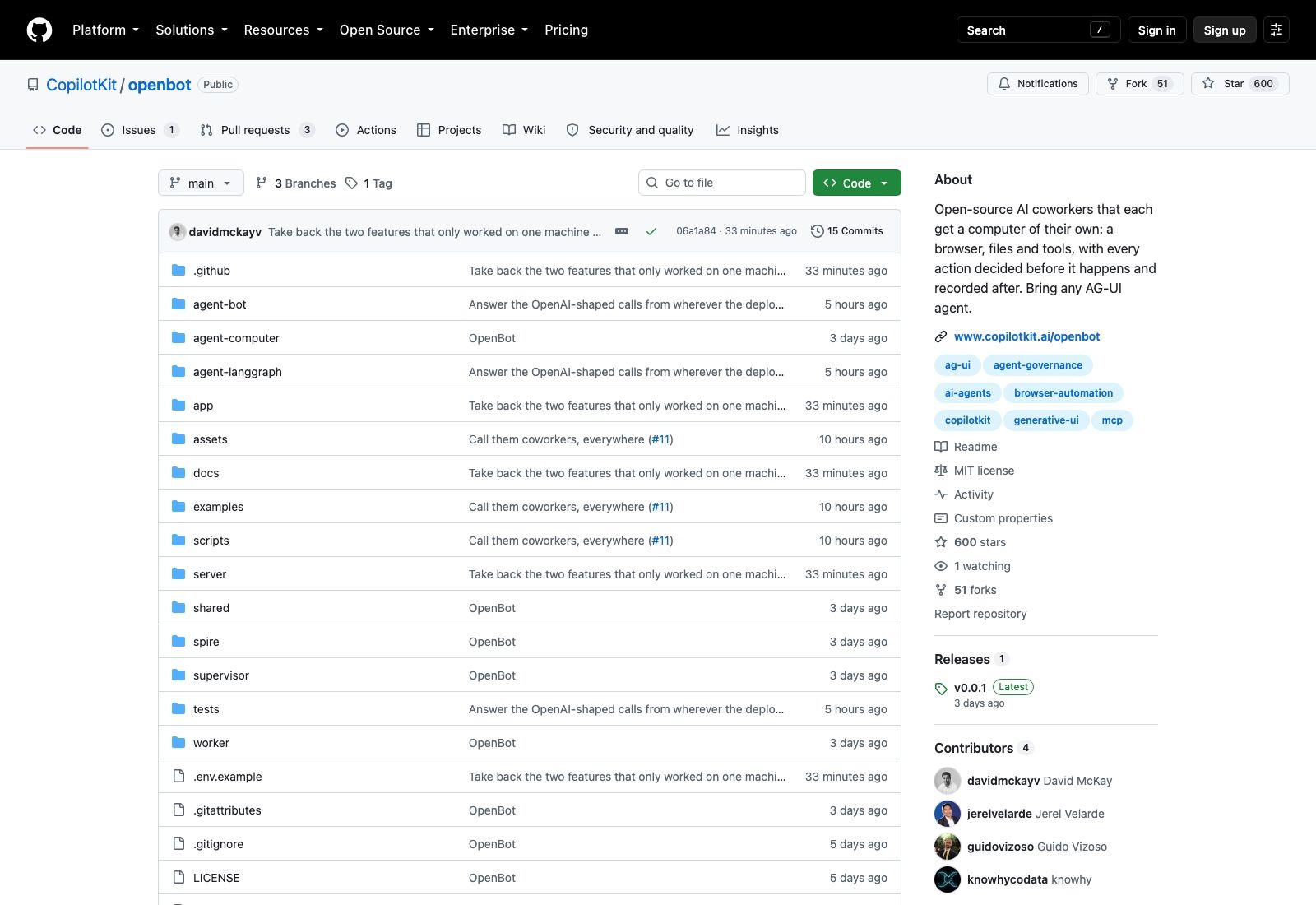Viewport: 1316px width, 905px height.
Task: Click the Search box in the header
Action: (x=1038, y=30)
